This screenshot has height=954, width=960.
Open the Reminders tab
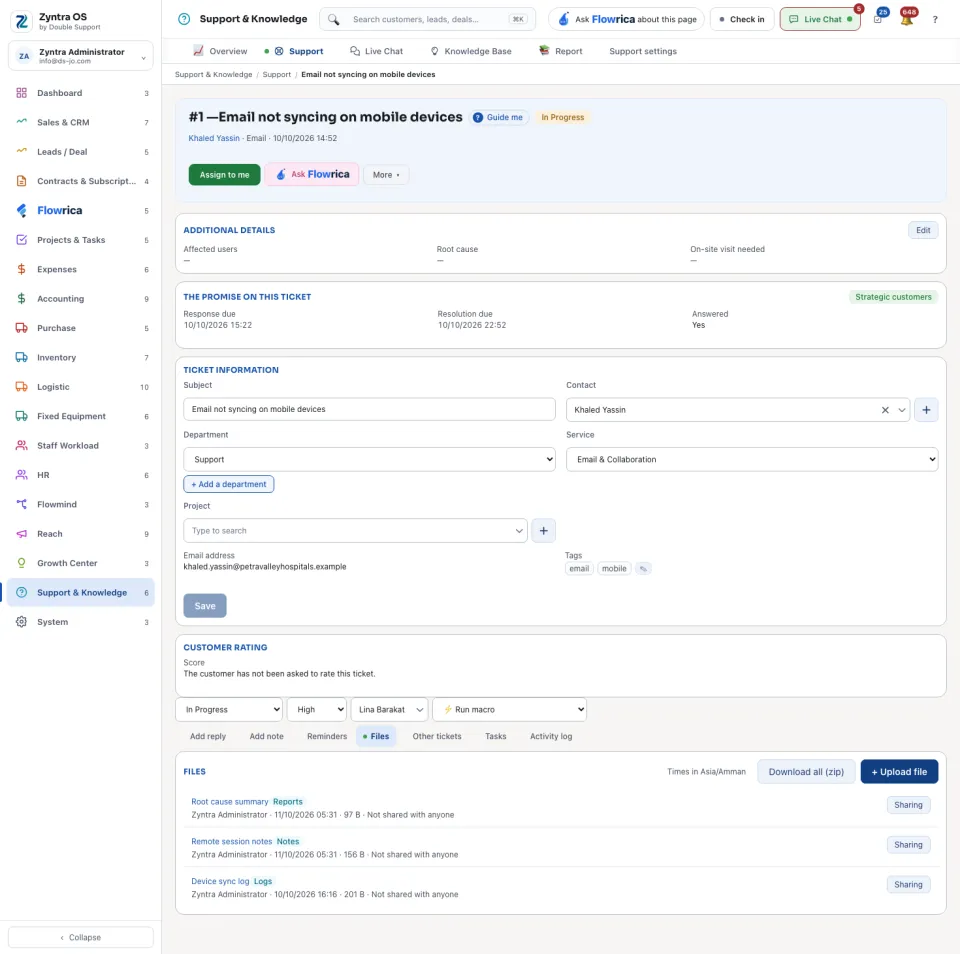click(327, 737)
